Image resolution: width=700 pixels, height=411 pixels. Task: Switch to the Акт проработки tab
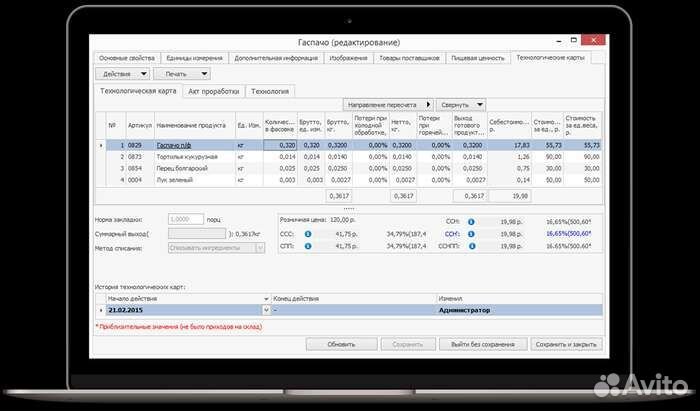(213, 91)
